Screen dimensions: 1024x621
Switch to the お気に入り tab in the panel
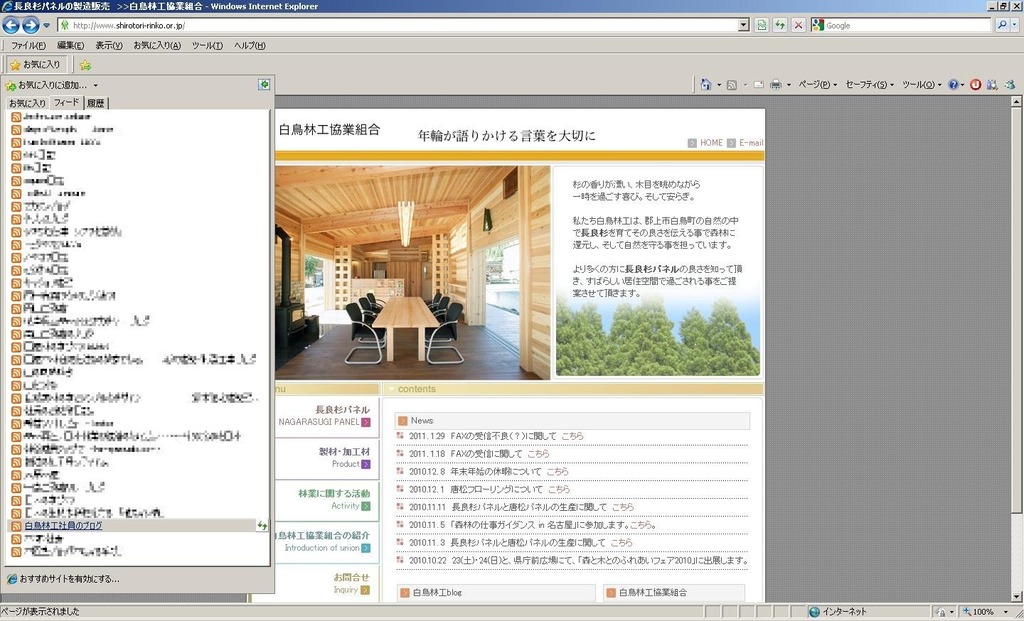tap(27, 103)
